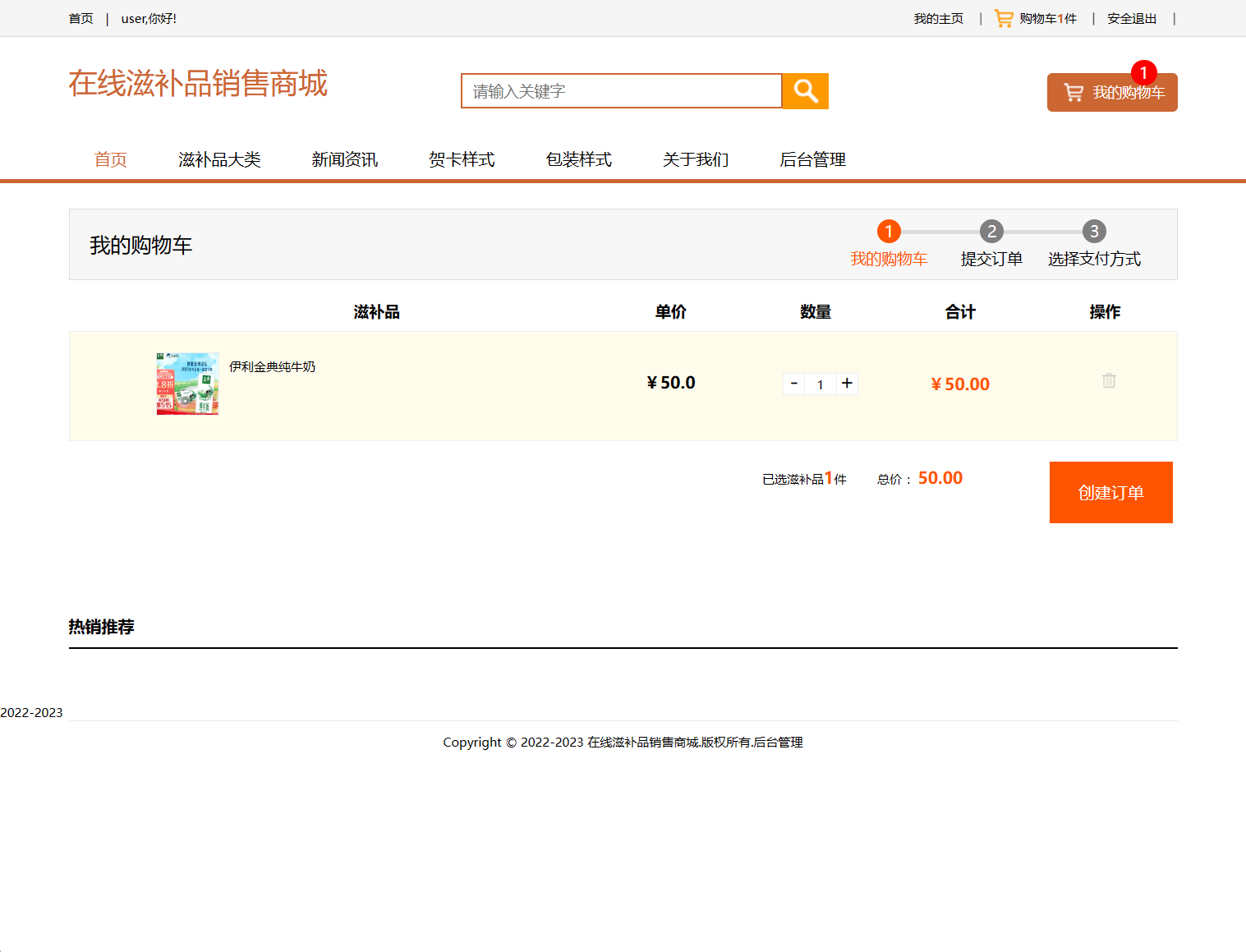Click the minus button to decrease quantity

pos(793,384)
